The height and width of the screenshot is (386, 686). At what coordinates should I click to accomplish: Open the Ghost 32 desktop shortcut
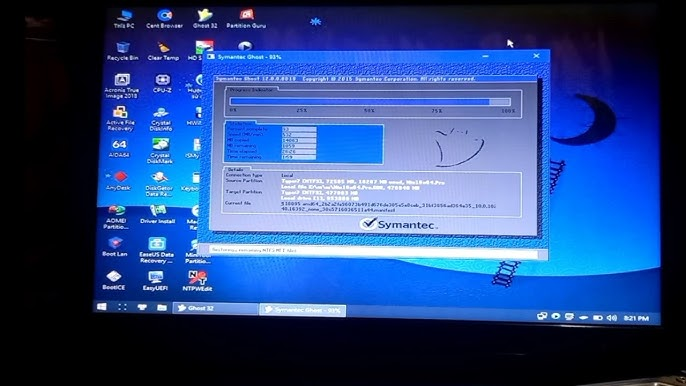205,19
